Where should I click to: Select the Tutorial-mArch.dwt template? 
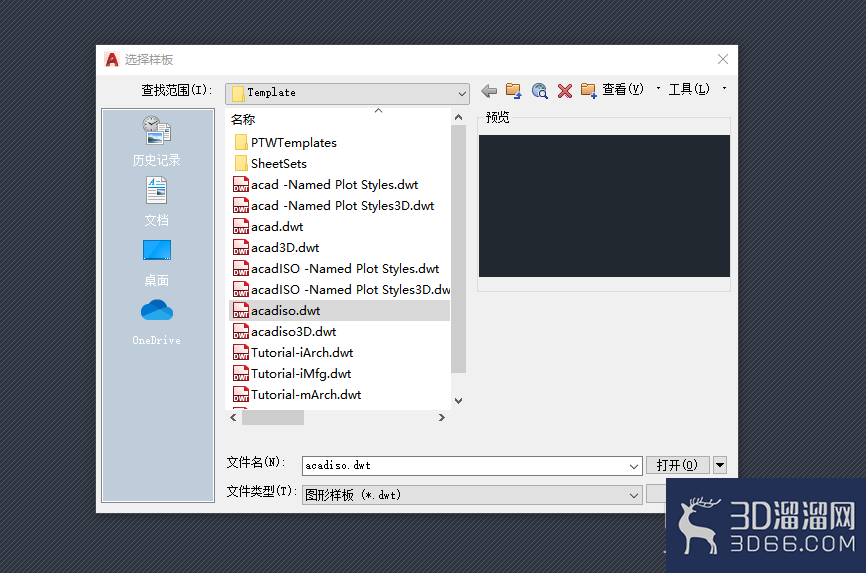pos(297,395)
